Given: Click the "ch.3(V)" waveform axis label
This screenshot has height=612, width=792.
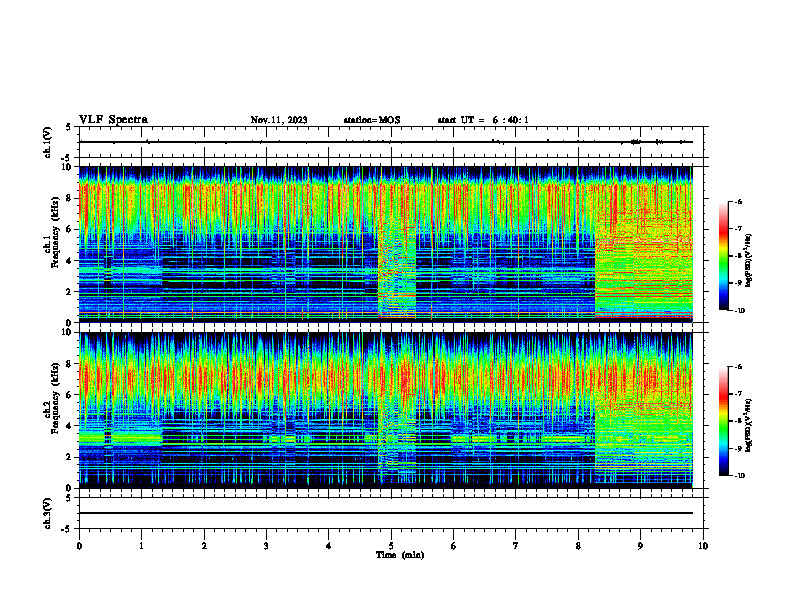Looking at the screenshot, I should (x=48, y=513).
